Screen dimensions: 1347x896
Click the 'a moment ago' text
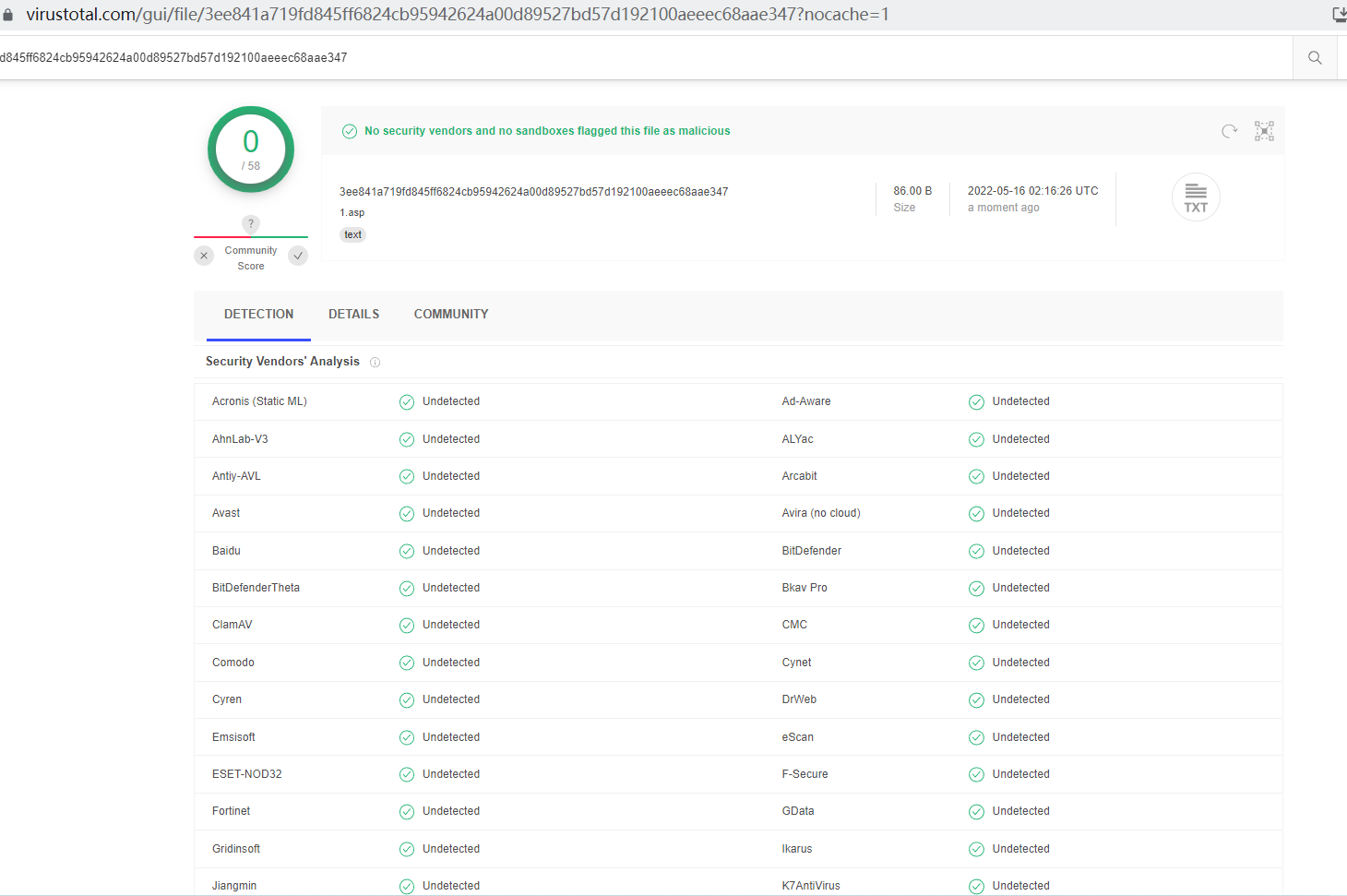click(x=1003, y=208)
